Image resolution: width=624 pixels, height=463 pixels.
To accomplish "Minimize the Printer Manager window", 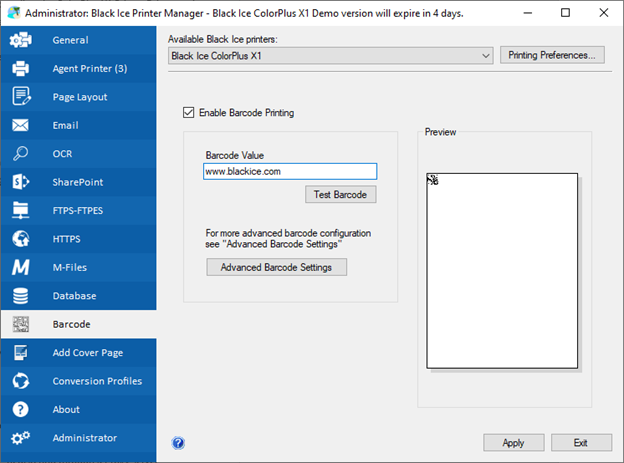I will tap(528, 13).
